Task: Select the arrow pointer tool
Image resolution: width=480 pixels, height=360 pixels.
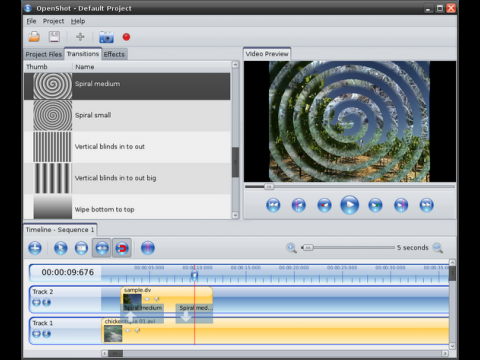Action: pyautogui.click(x=61, y=248)
